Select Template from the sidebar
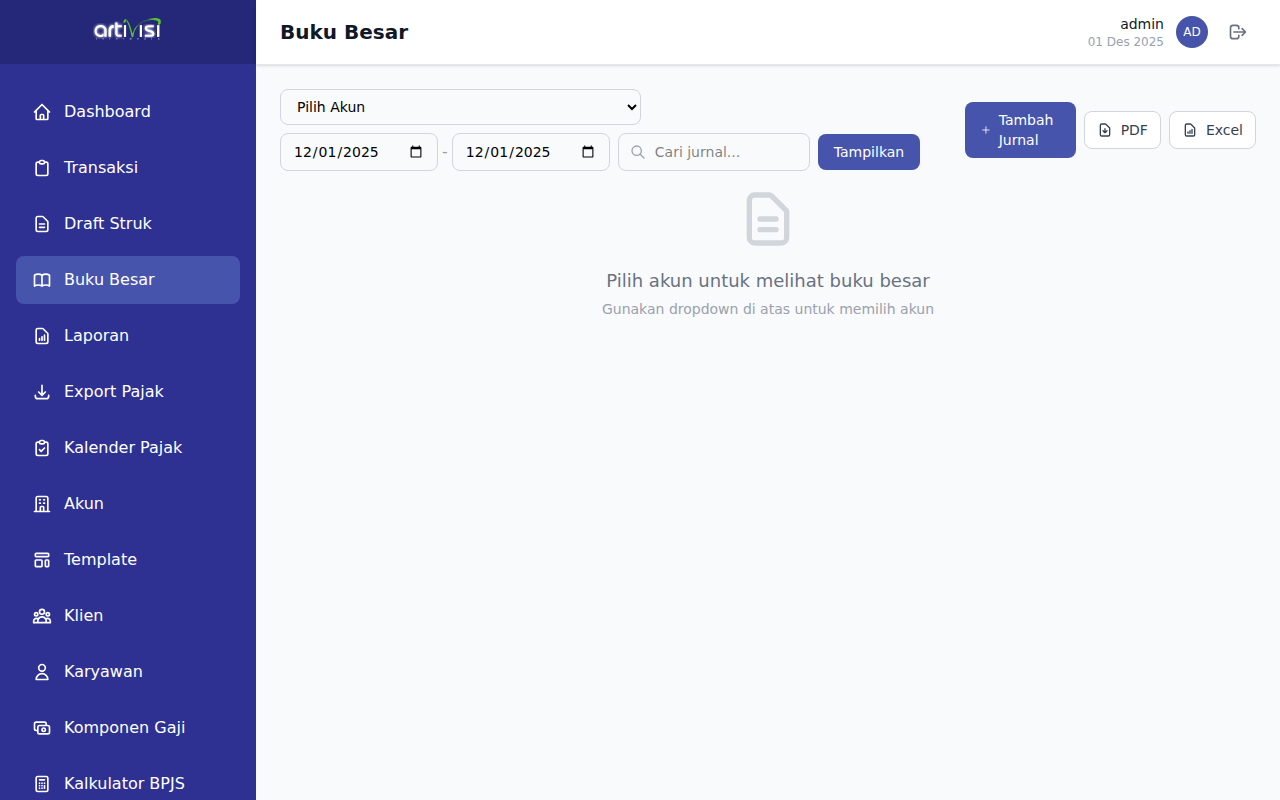 tap(100, 560)
